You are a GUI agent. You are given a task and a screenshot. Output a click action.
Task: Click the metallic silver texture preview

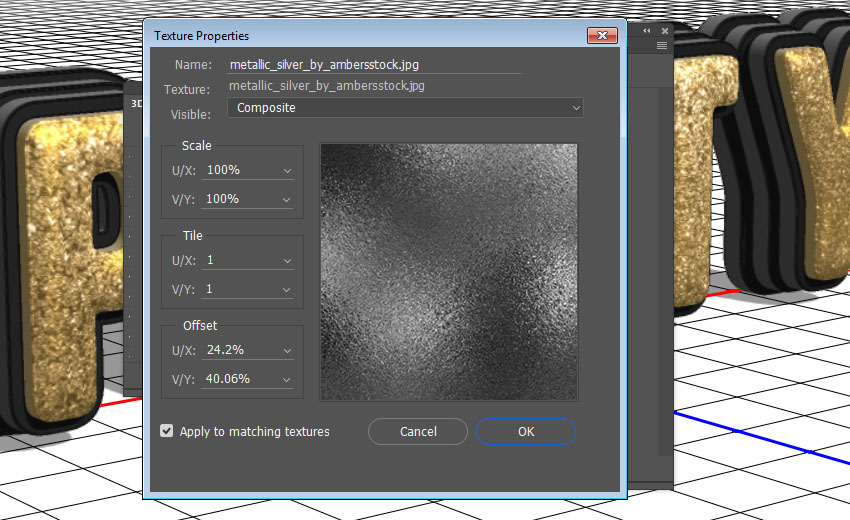[x=449, y=271]
